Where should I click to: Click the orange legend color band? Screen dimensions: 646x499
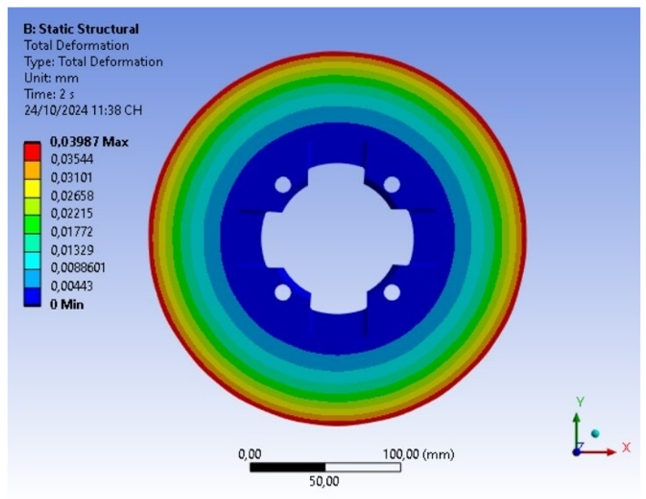(32, 170)
